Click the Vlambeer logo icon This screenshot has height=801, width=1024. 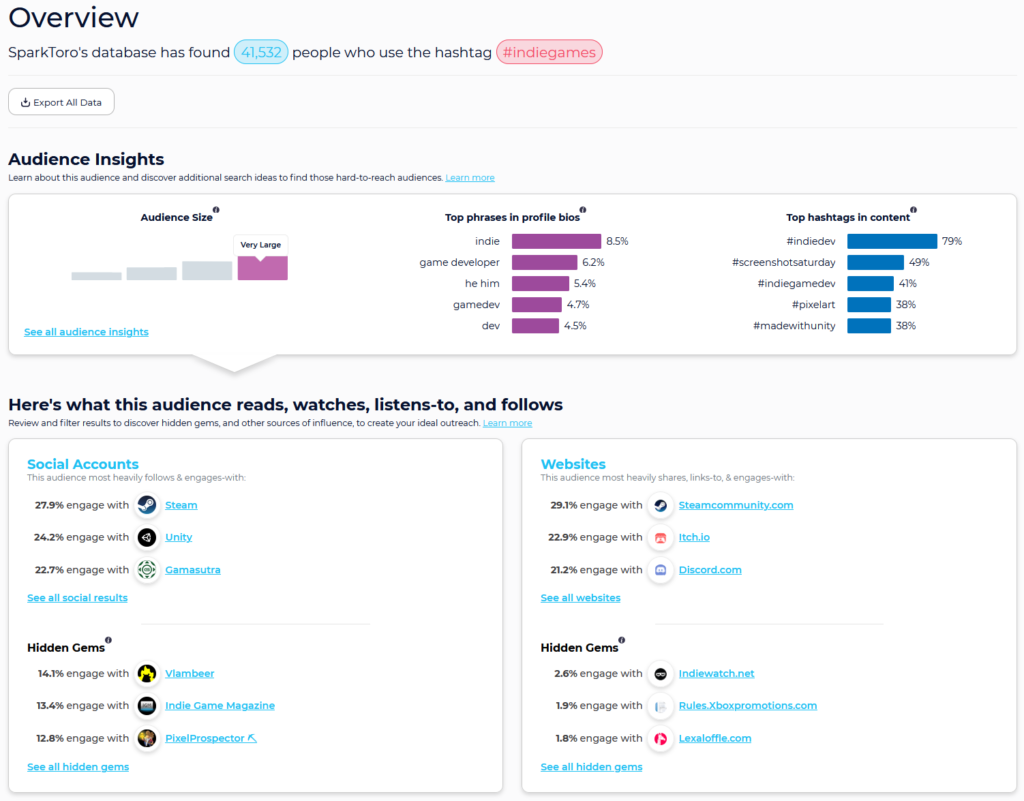pyautogui.click(x=147, y=673)
